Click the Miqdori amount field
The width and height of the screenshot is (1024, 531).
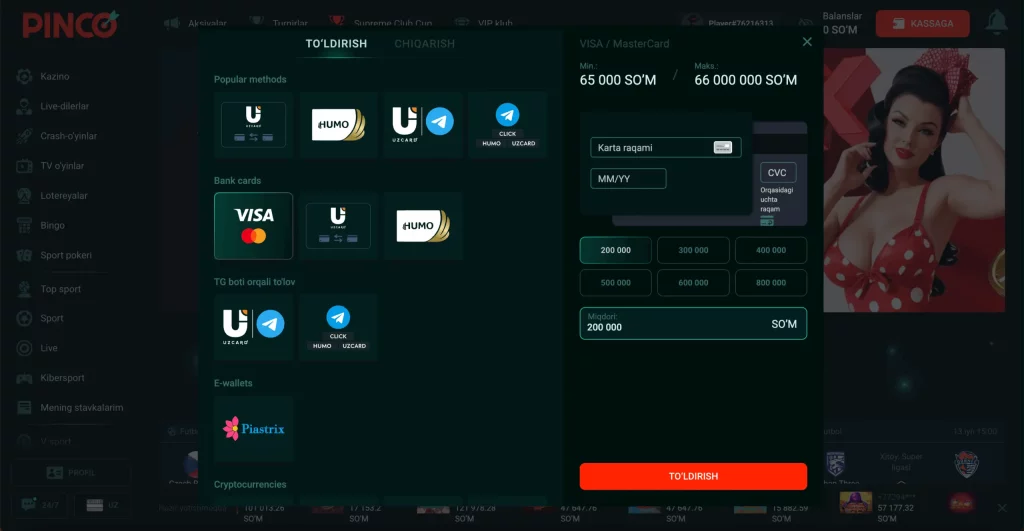[693, 323]
